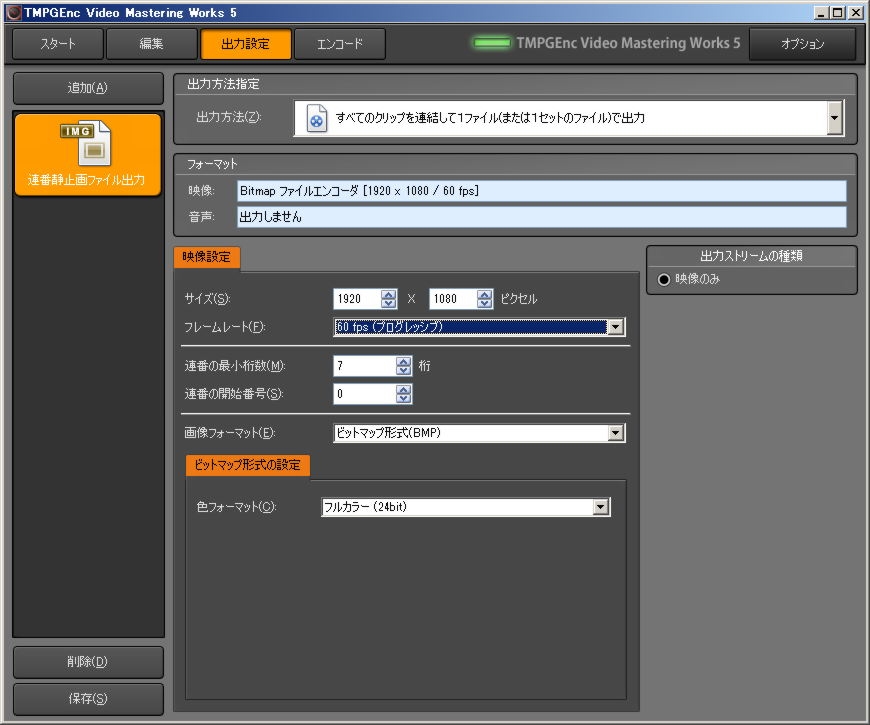
Task: Click the 連番の最小桁数 field value 7
Action: tap(365, 366)
